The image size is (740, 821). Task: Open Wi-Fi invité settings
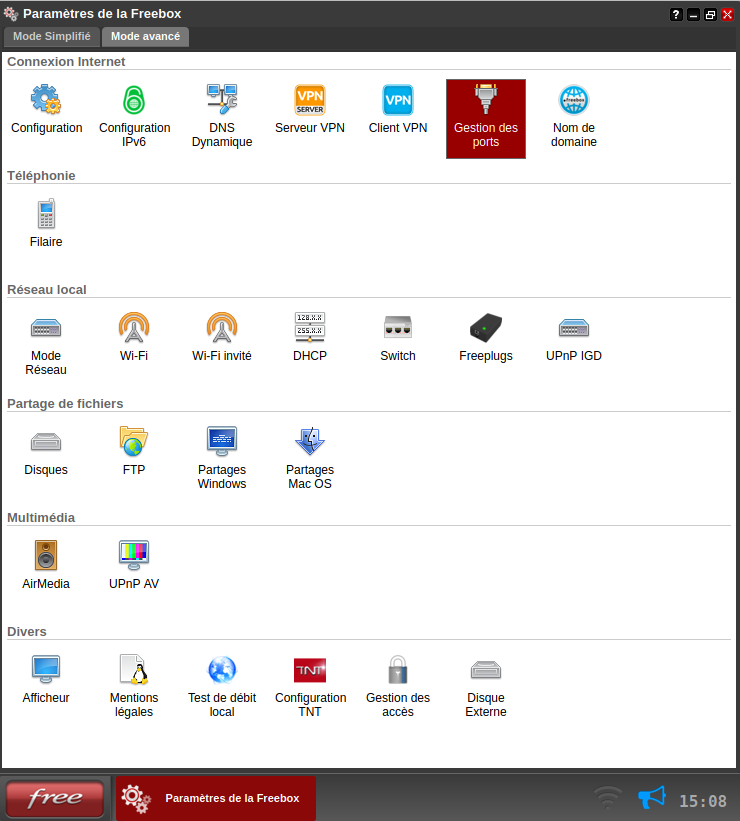[x=222, y=338]
